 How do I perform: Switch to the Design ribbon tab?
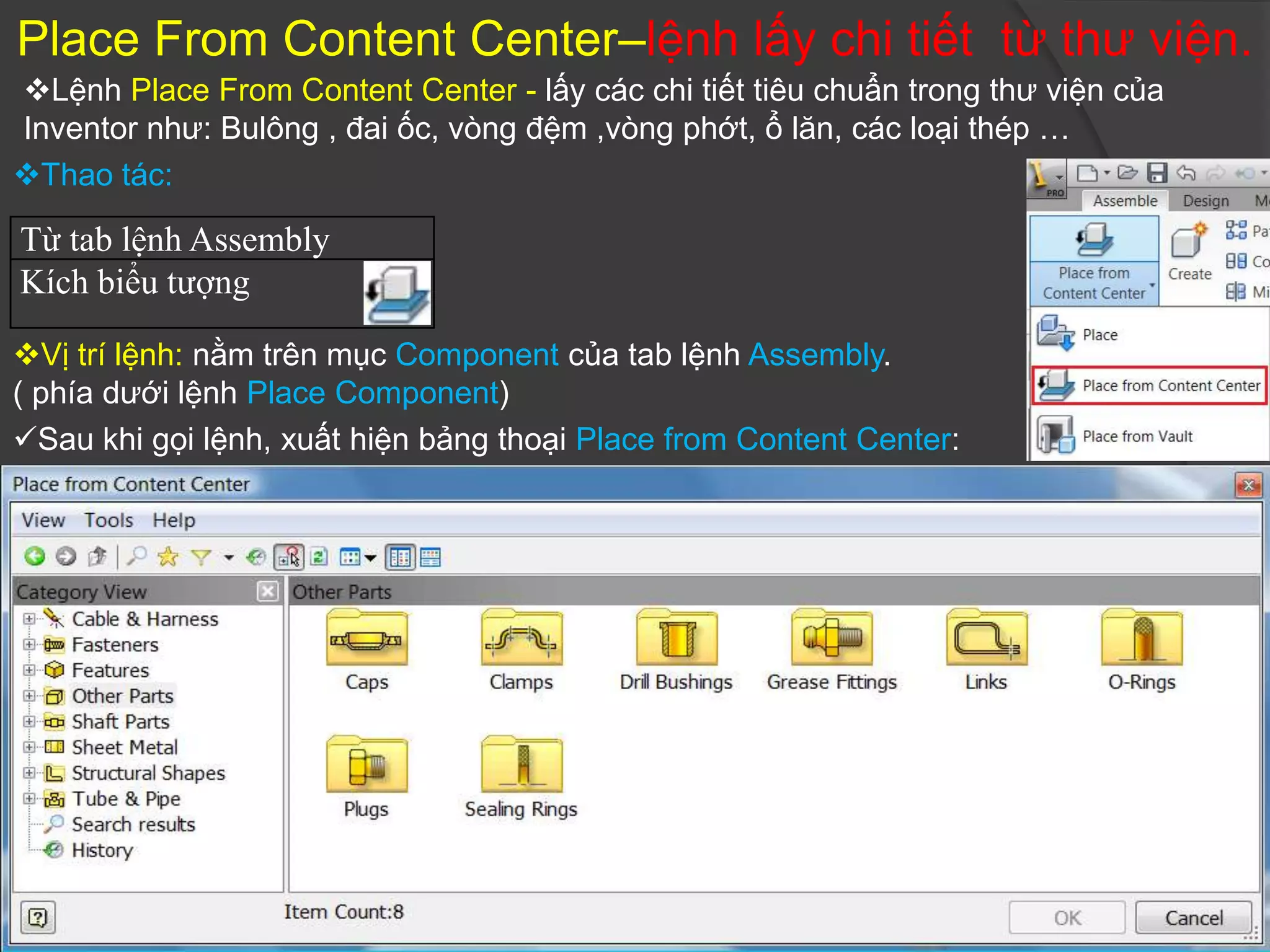point(1206,201)
